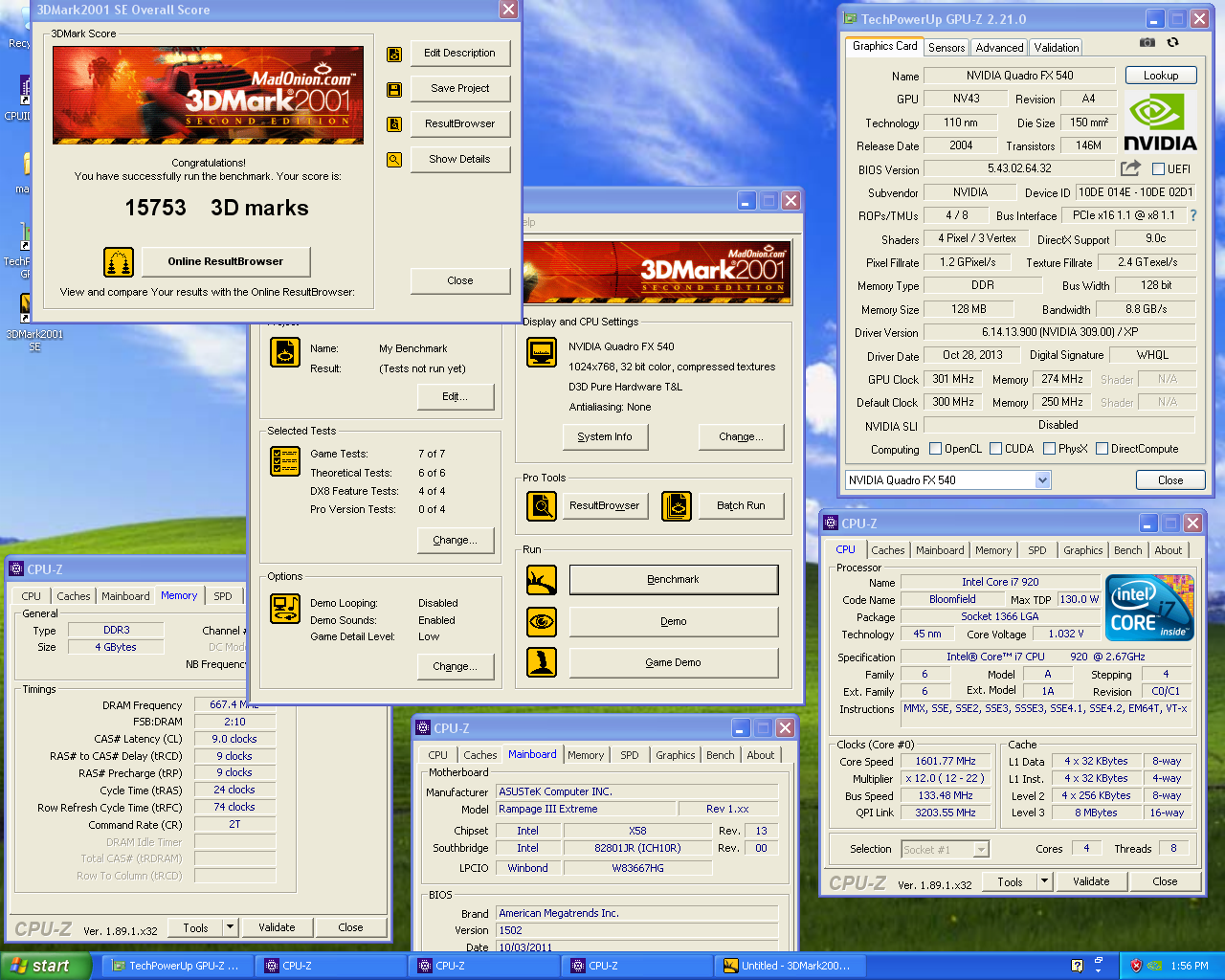The width and height of the screenshot is (1225, 980).
Task: Click the Options monitor icon in 3DMark
Action: point(285,609)
